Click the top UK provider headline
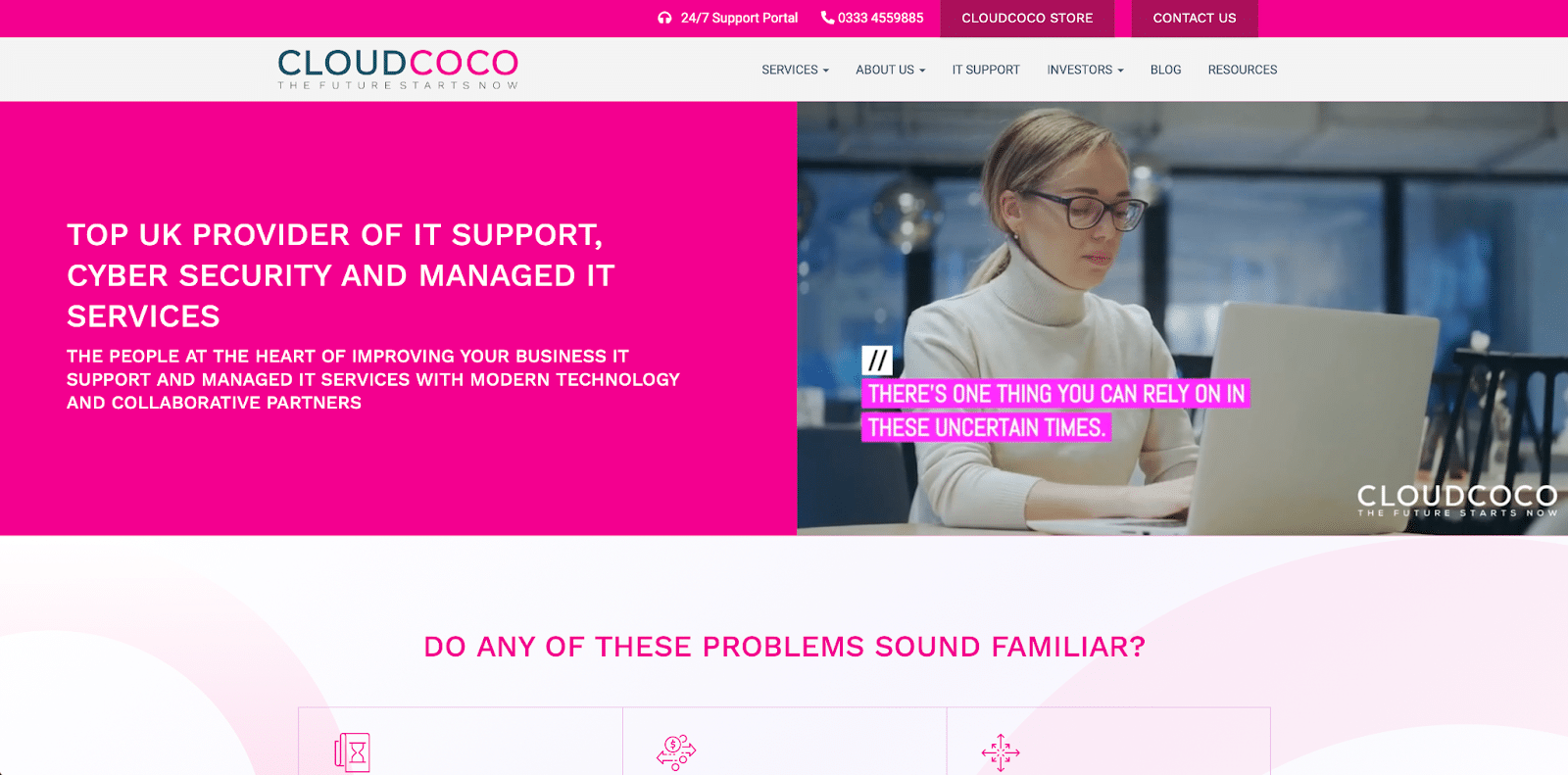Screen dimensions: 1568x775 tap(340, 275)
